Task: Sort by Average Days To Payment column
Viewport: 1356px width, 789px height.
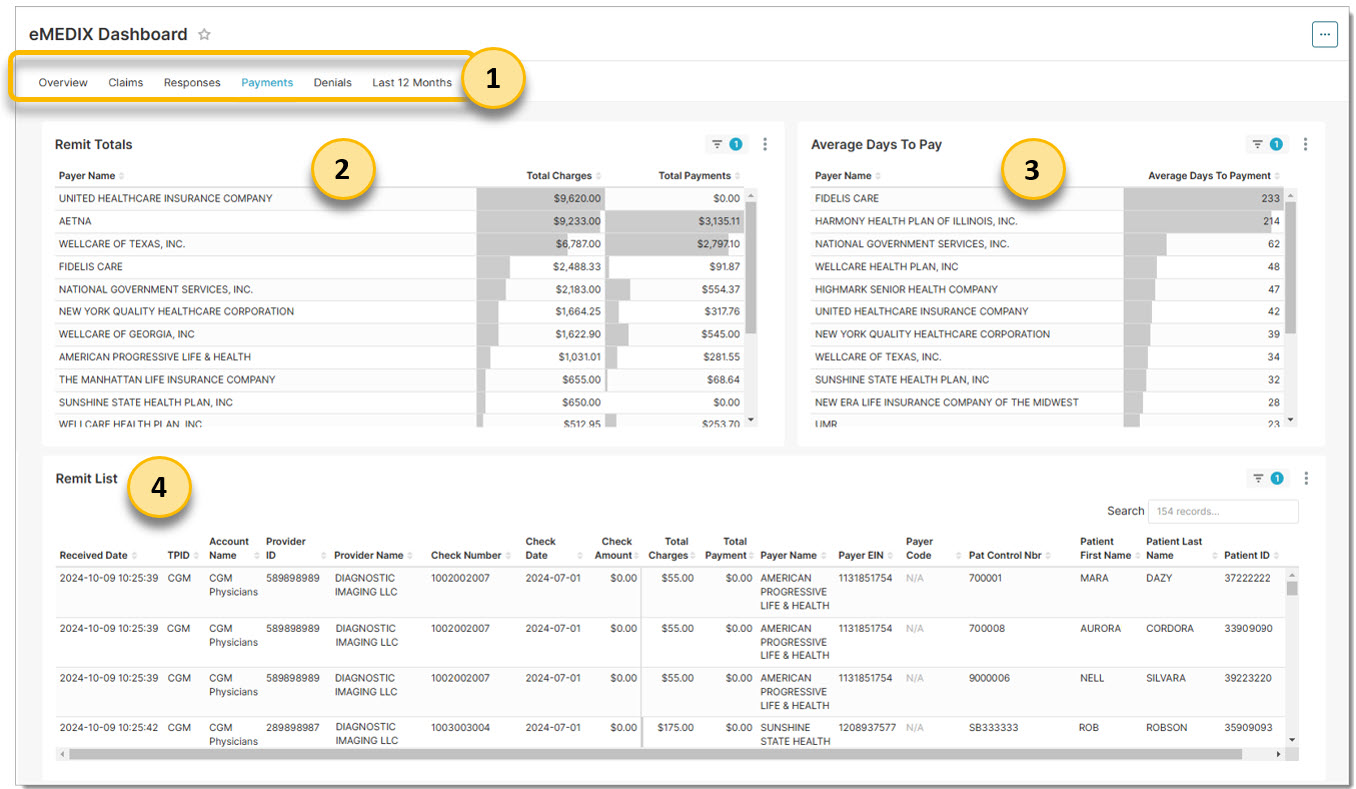Action: coord(1213,176)
